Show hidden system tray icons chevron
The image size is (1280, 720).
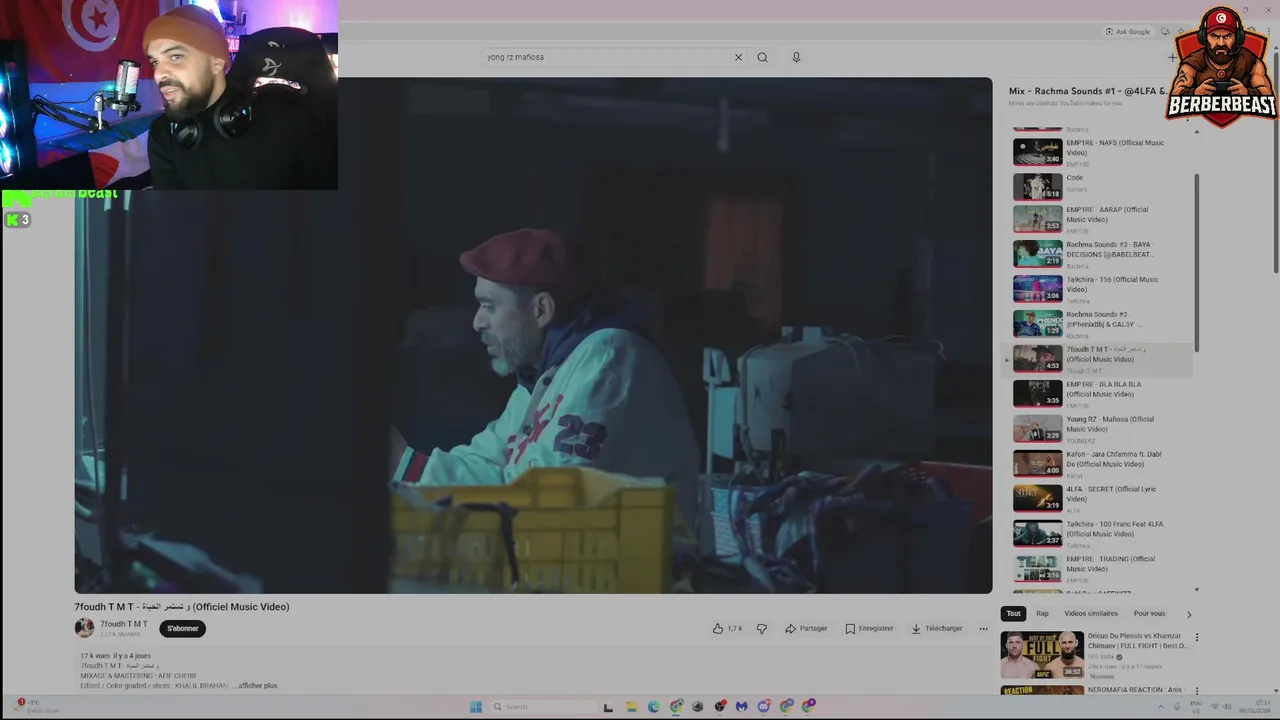click(1160, 707)
